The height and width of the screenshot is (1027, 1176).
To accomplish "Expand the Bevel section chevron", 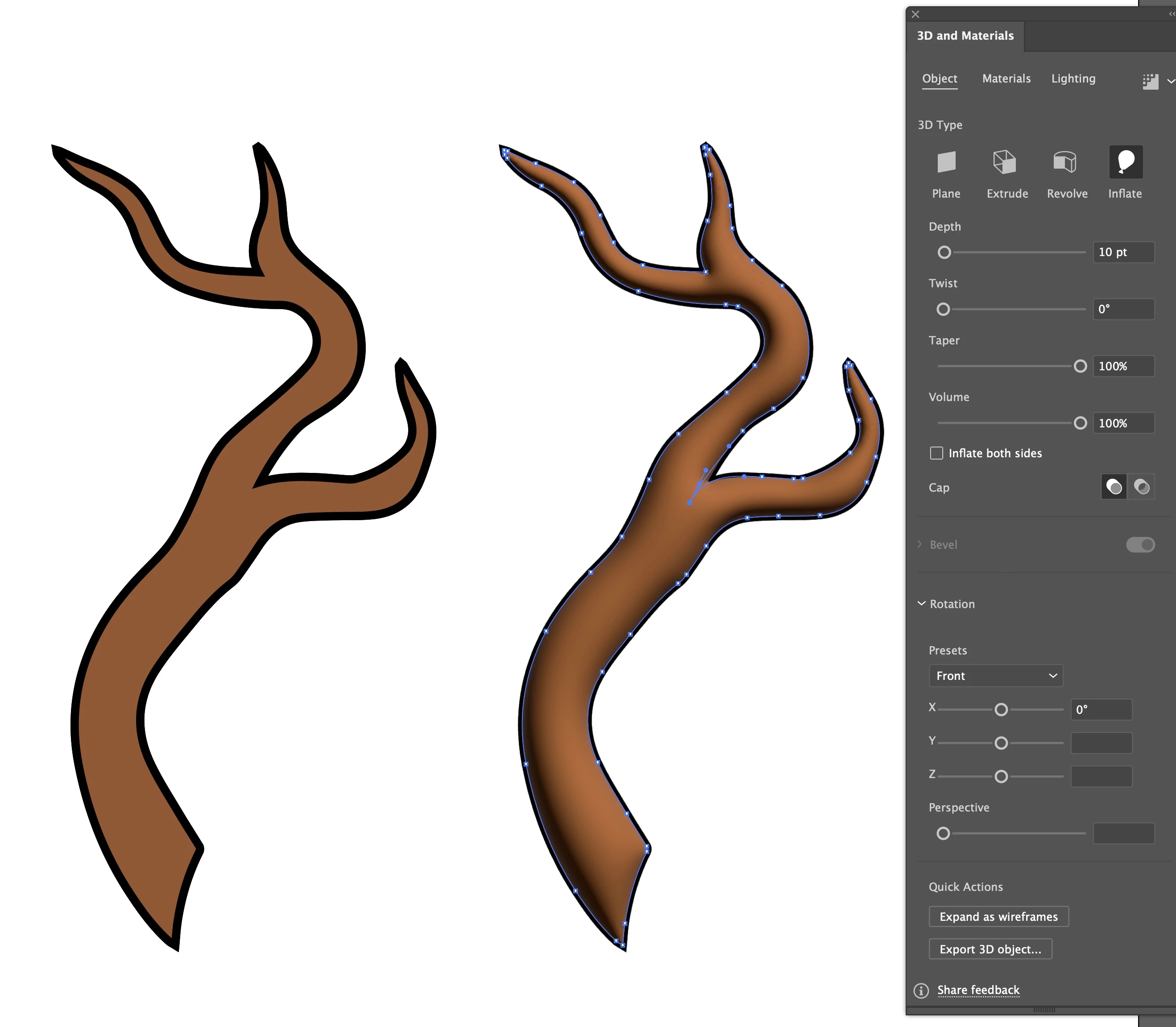I will click(920, 544).
